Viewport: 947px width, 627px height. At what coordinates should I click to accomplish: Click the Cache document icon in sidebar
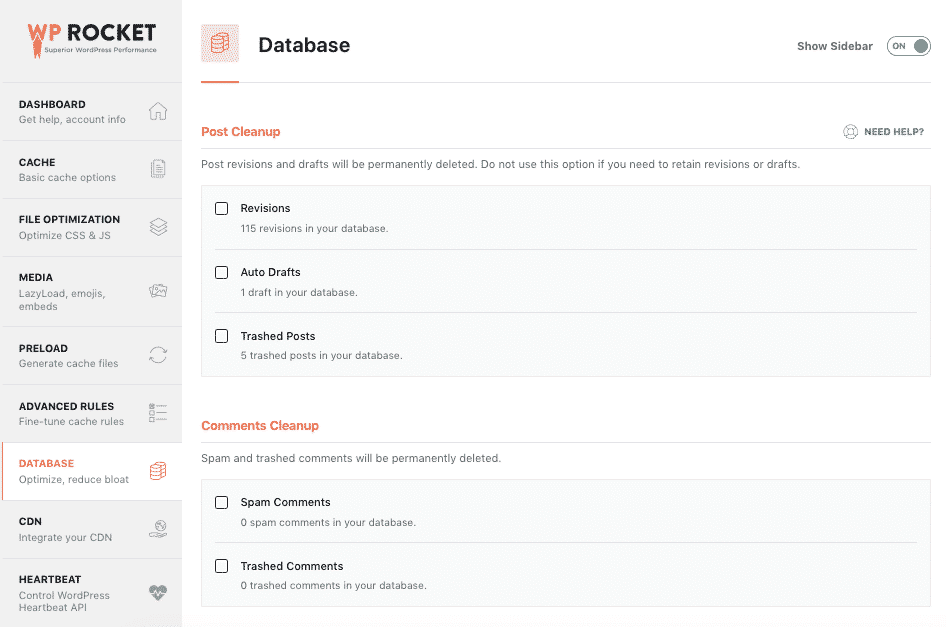click(158, 169)
